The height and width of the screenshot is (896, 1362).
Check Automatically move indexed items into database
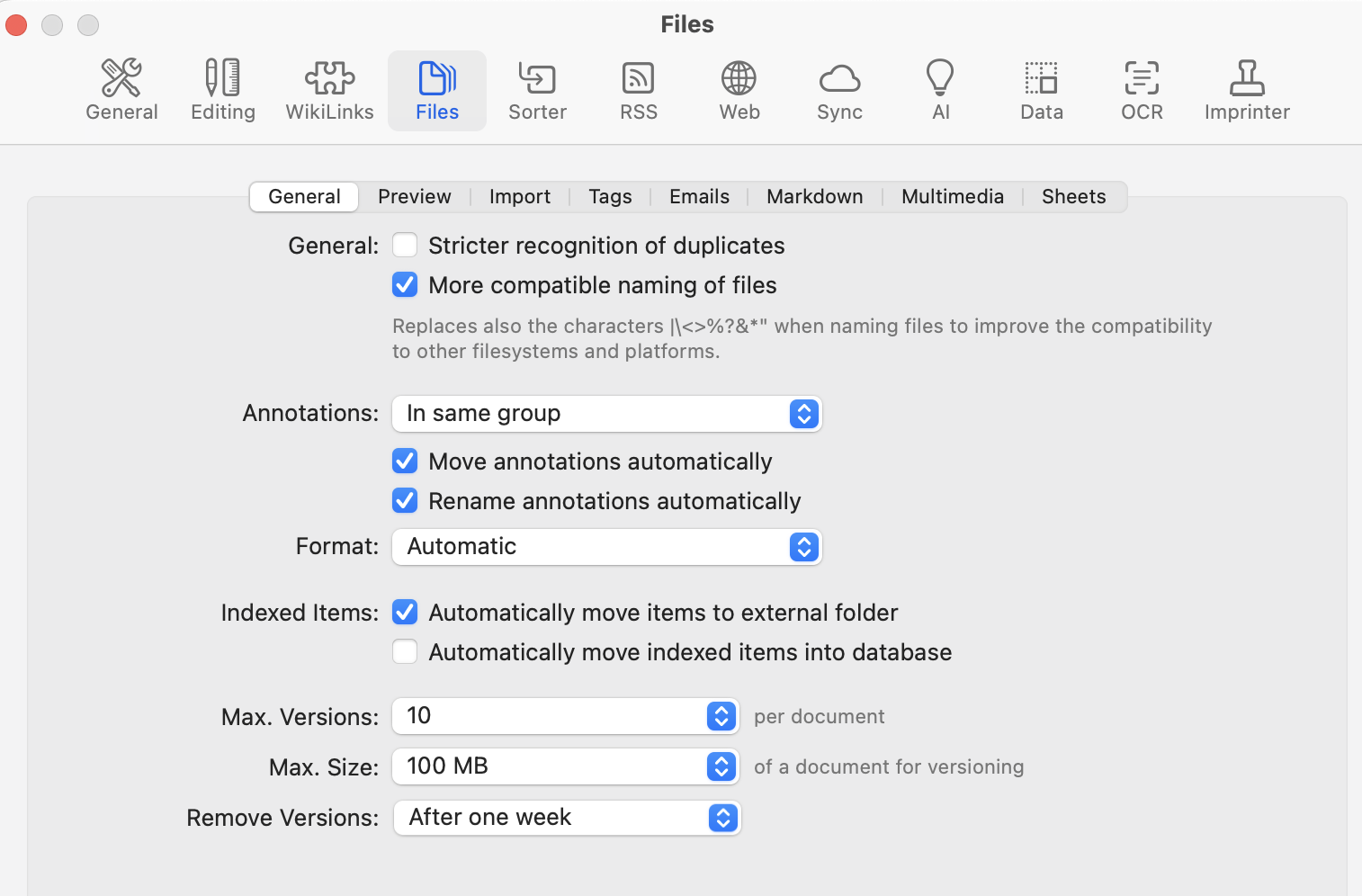click(405, 652)
